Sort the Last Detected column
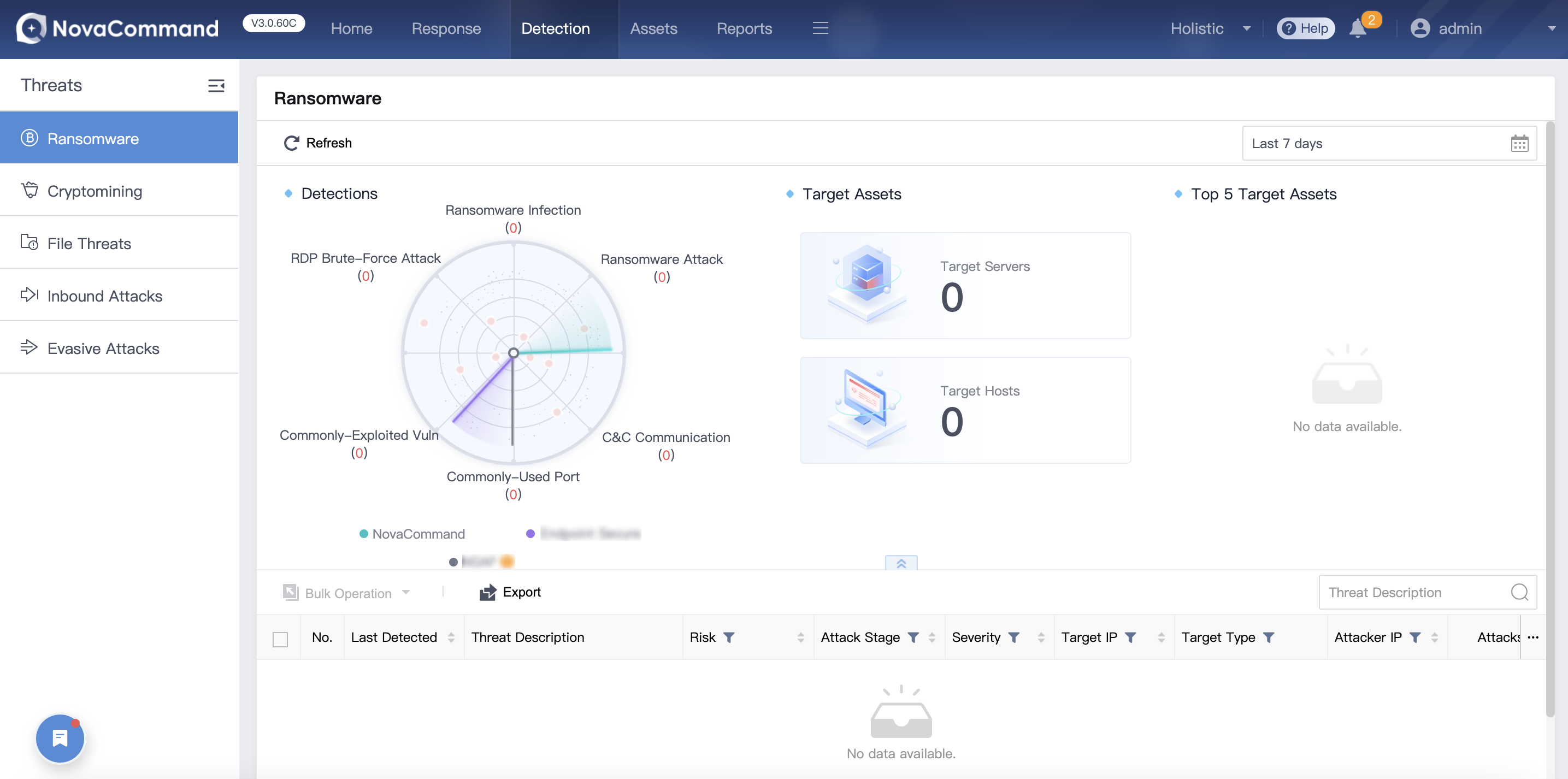The width and height of the screenshot is (1568, 779). coord(451,637)
